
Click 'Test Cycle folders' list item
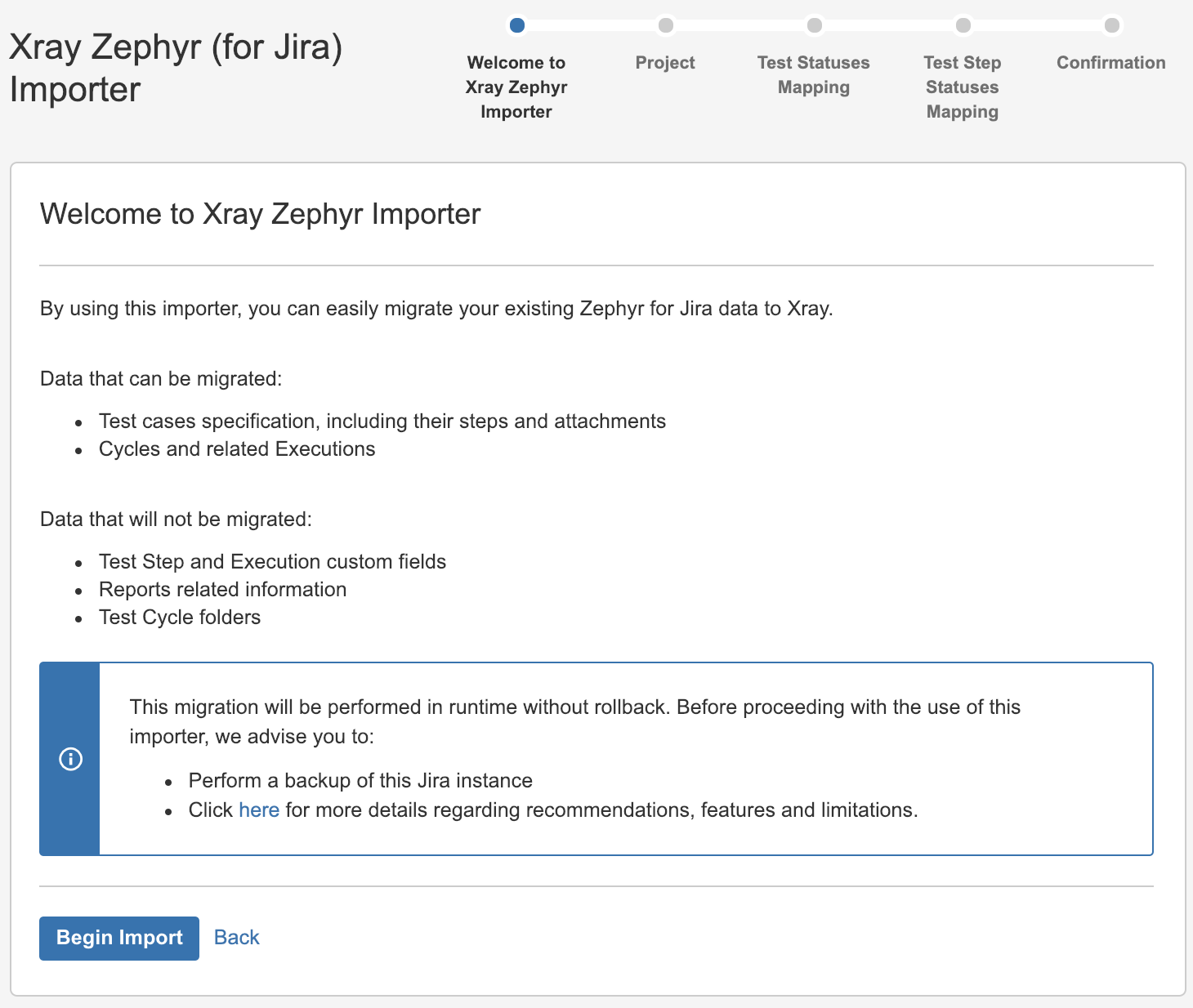(180, 618)
